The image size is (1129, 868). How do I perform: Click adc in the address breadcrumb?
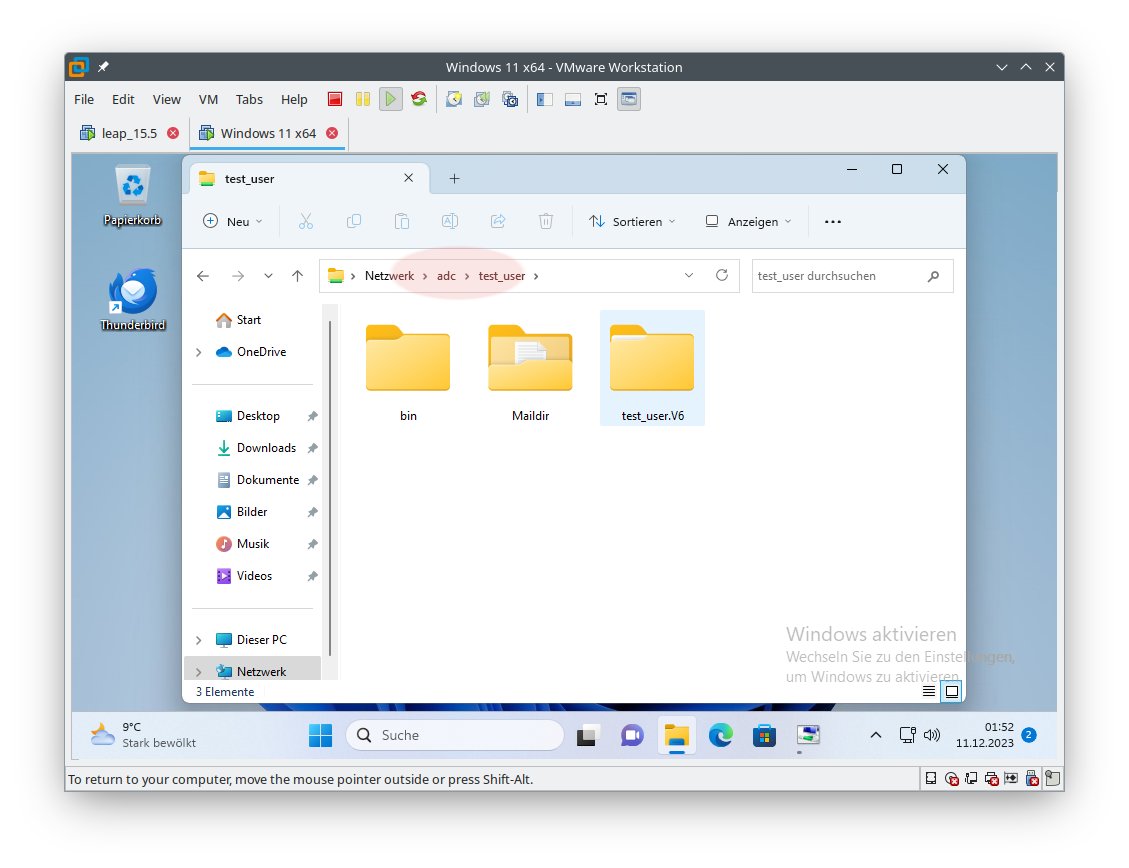pos(446,276)
